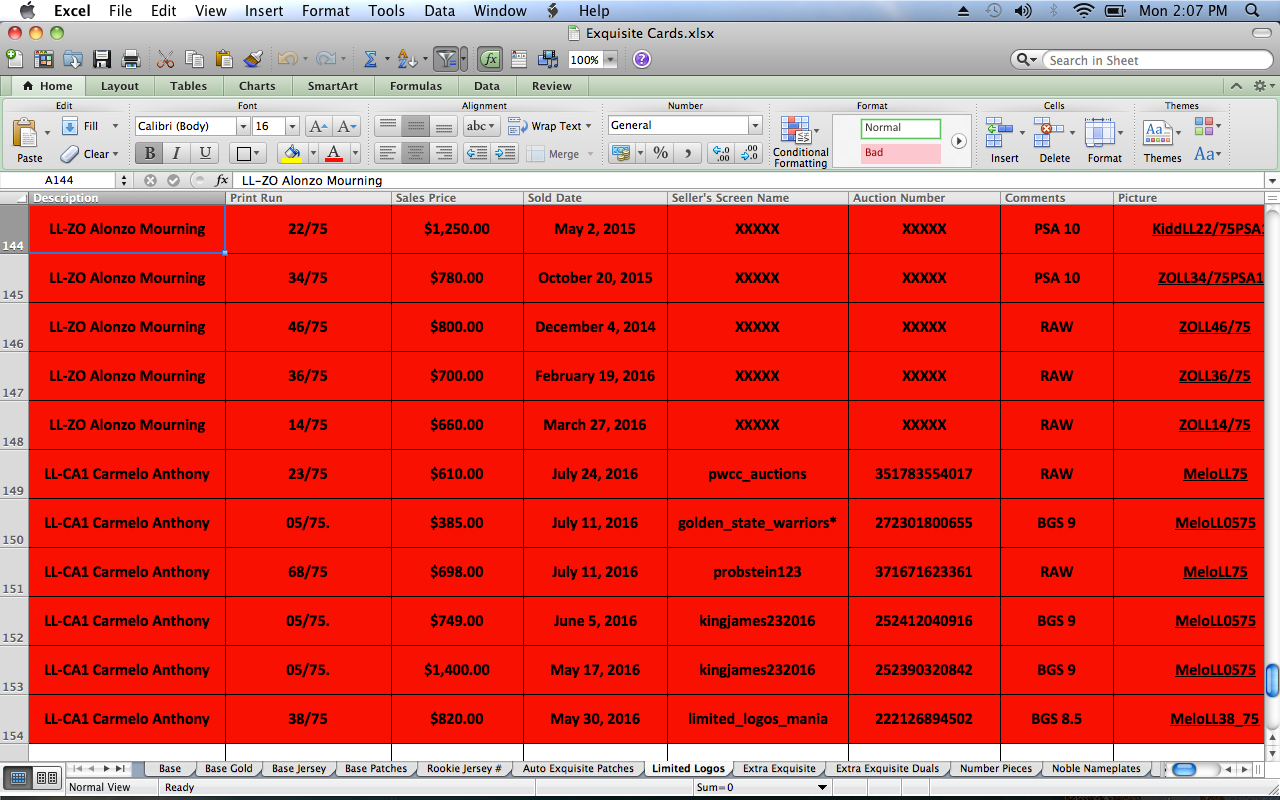Click the Increase Font Size icon
This screenshot has width=1280, height=800.
pos(318,127)
